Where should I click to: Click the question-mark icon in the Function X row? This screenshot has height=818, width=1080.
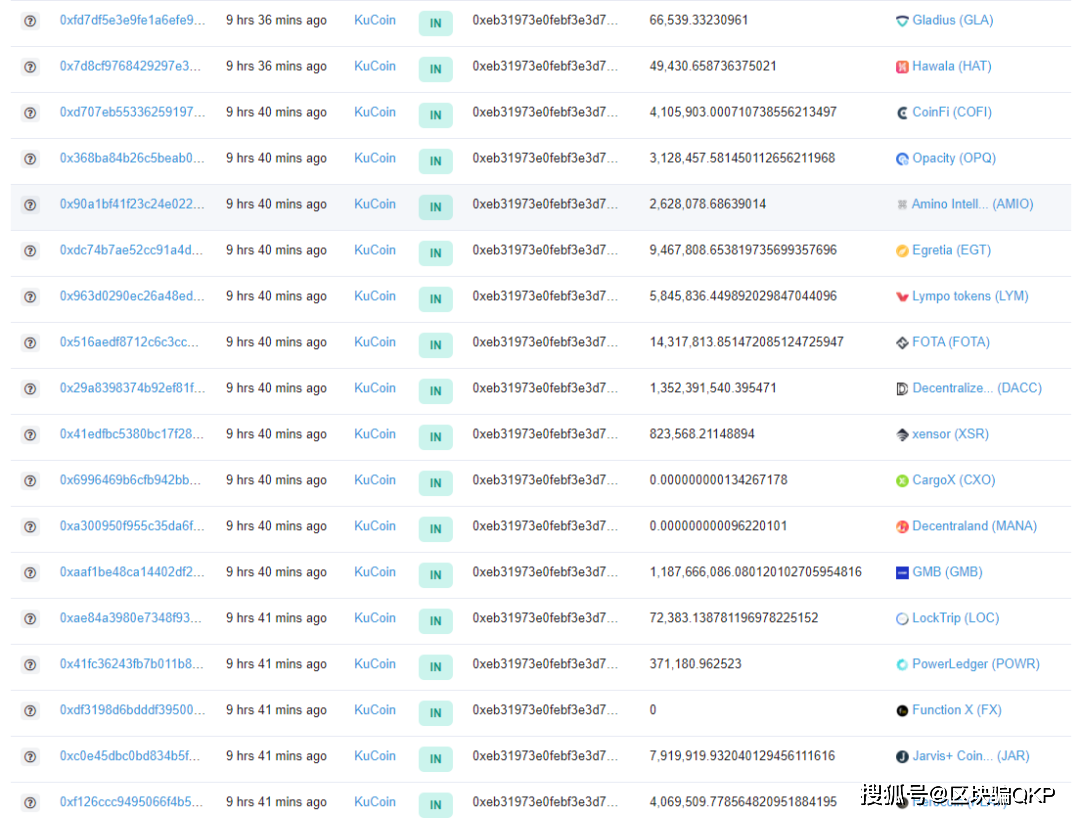(30, 711)
